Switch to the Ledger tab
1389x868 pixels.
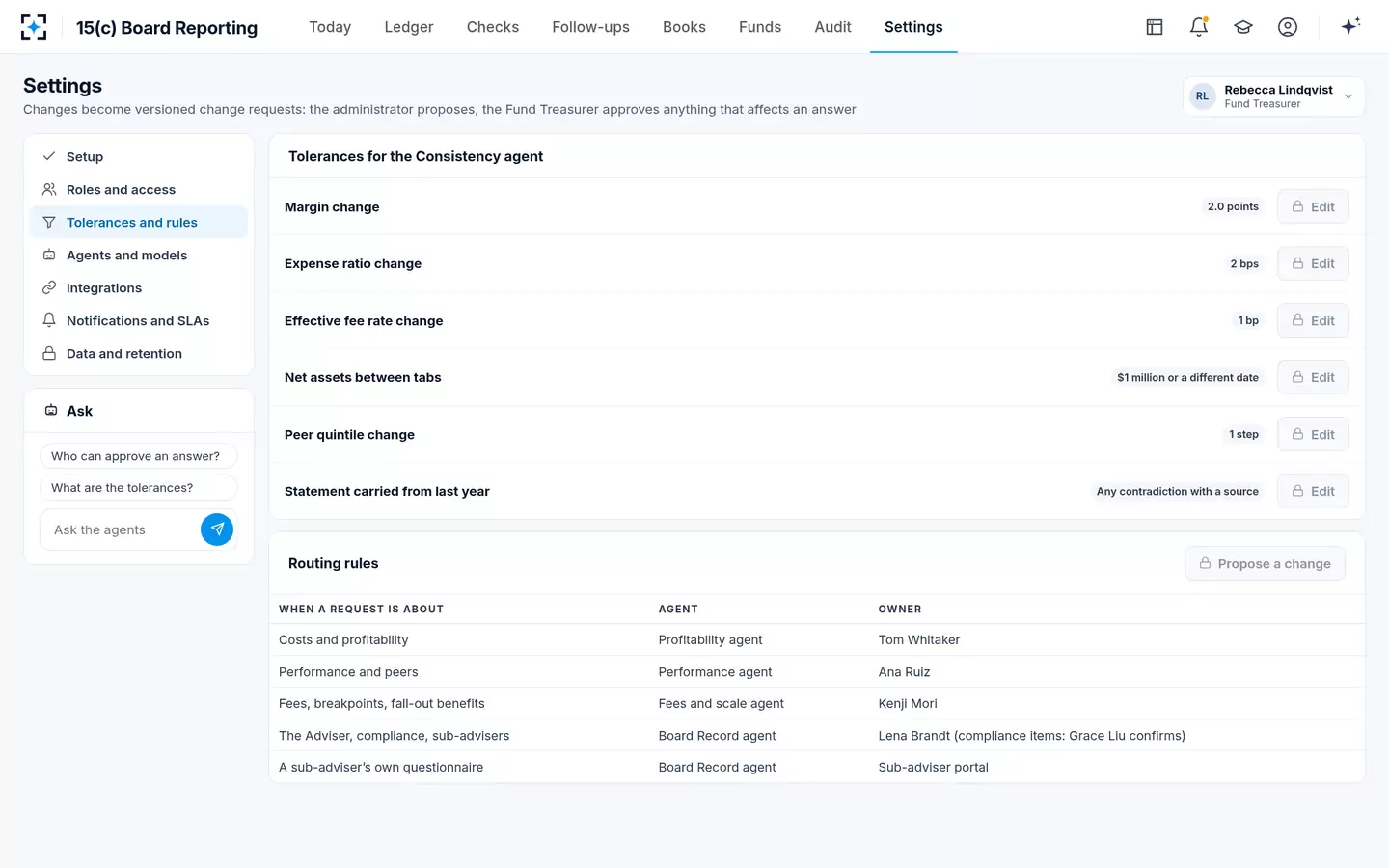[409, 27]
